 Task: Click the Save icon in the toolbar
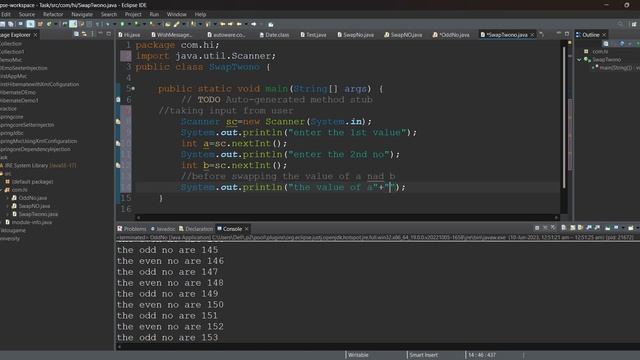[2, 24]
